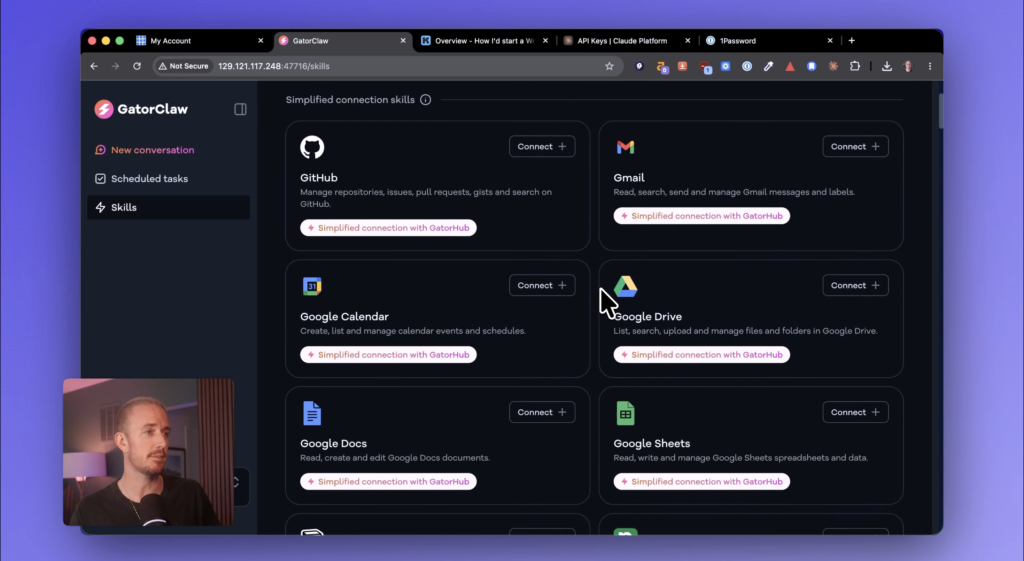The image size is (1024, 561).
Task: Open the browser extensions puzzle icon
Action: [x=855, y=66]
